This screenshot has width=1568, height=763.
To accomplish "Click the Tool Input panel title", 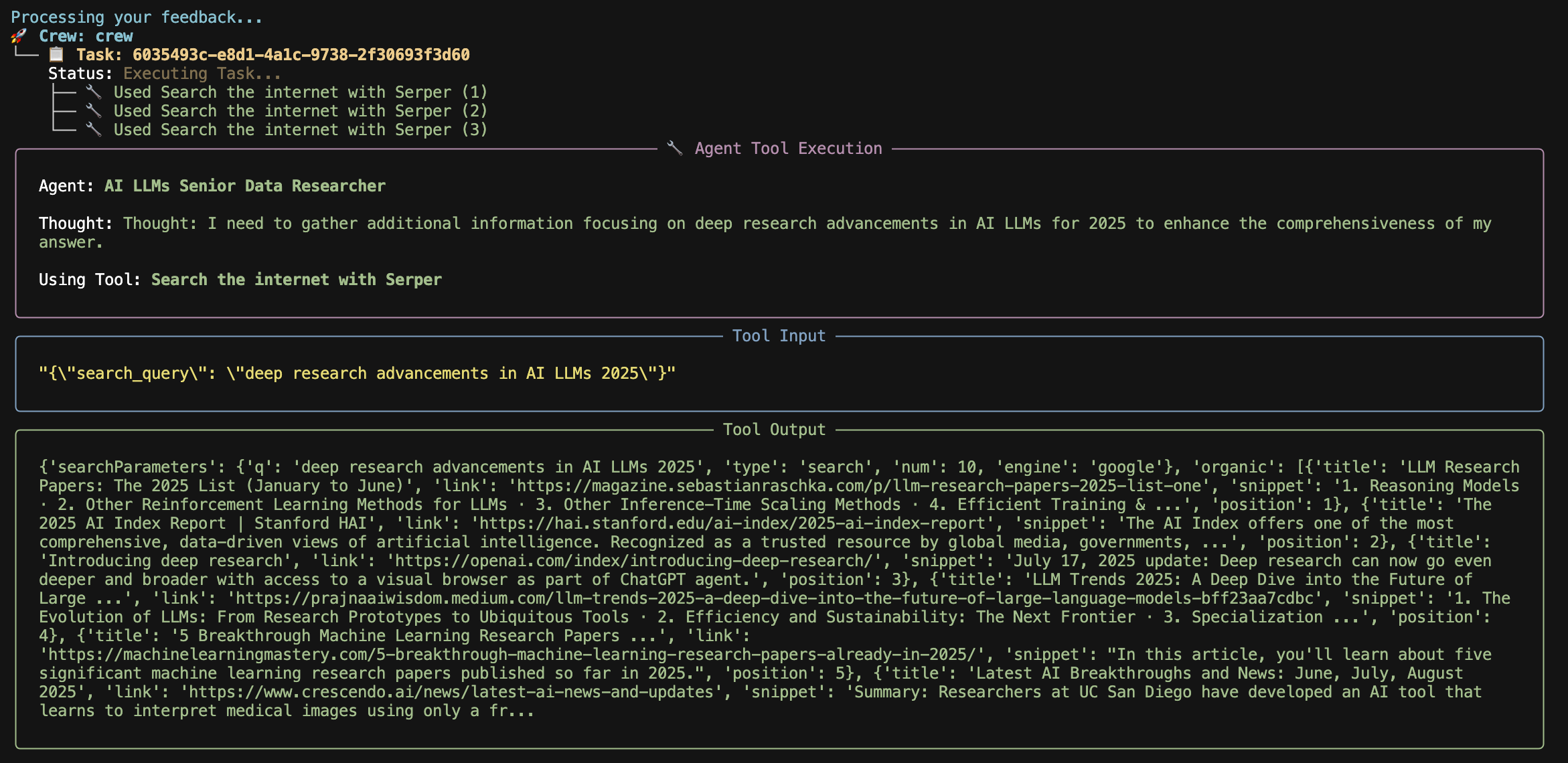I will [x=779, y=336].
